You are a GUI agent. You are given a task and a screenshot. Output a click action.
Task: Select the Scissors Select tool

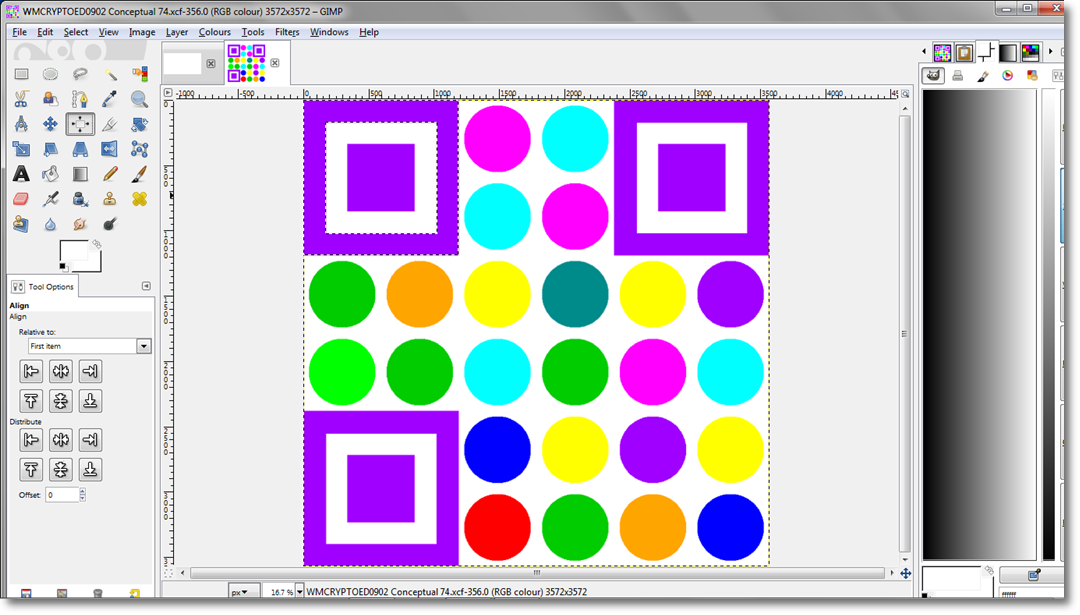[21, 99]
